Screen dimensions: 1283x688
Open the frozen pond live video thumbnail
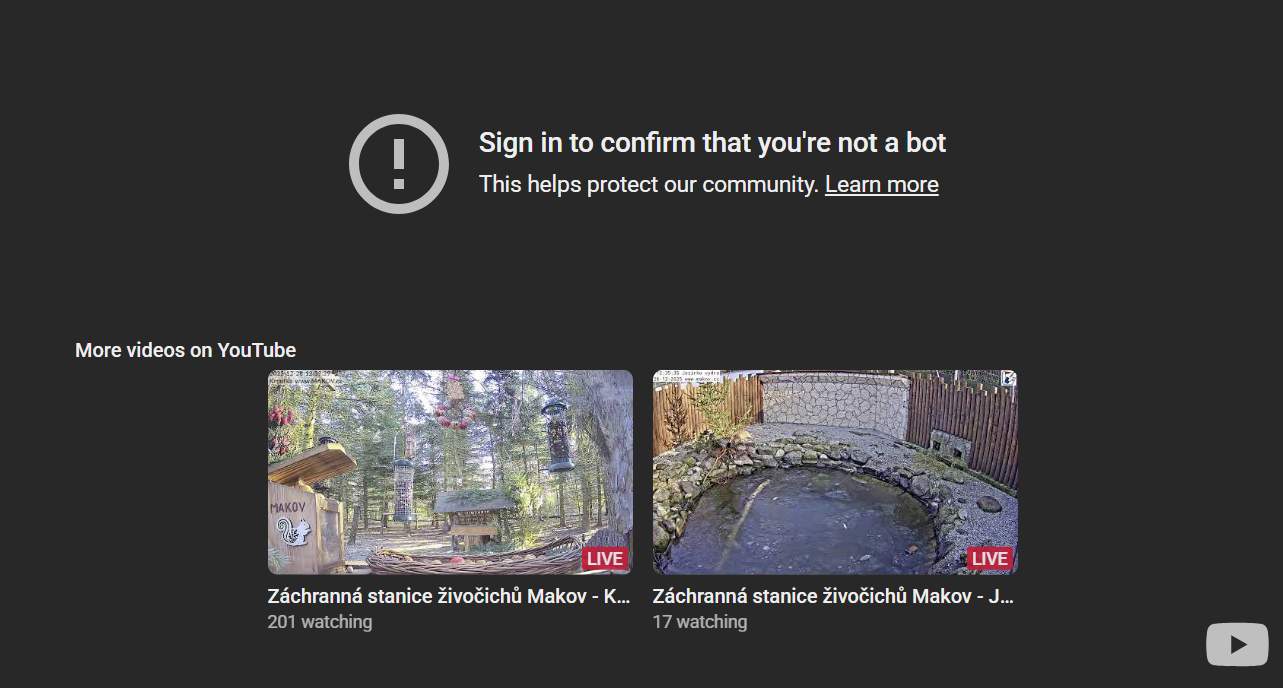pyautogui.click(x=835, y=472)
